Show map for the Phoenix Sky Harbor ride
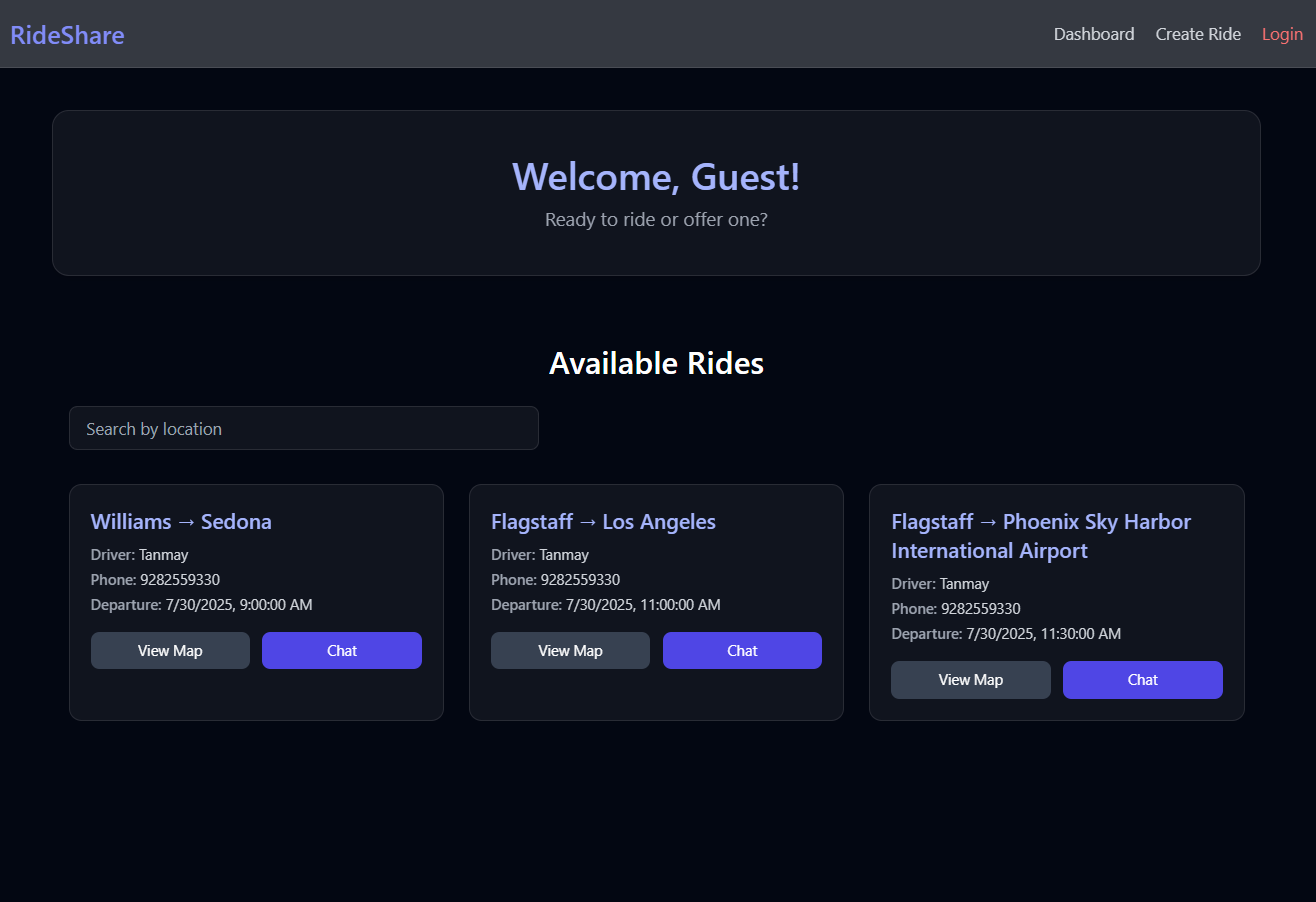Viewport: 1316px width, 902px height. click(x=970, y=679)
